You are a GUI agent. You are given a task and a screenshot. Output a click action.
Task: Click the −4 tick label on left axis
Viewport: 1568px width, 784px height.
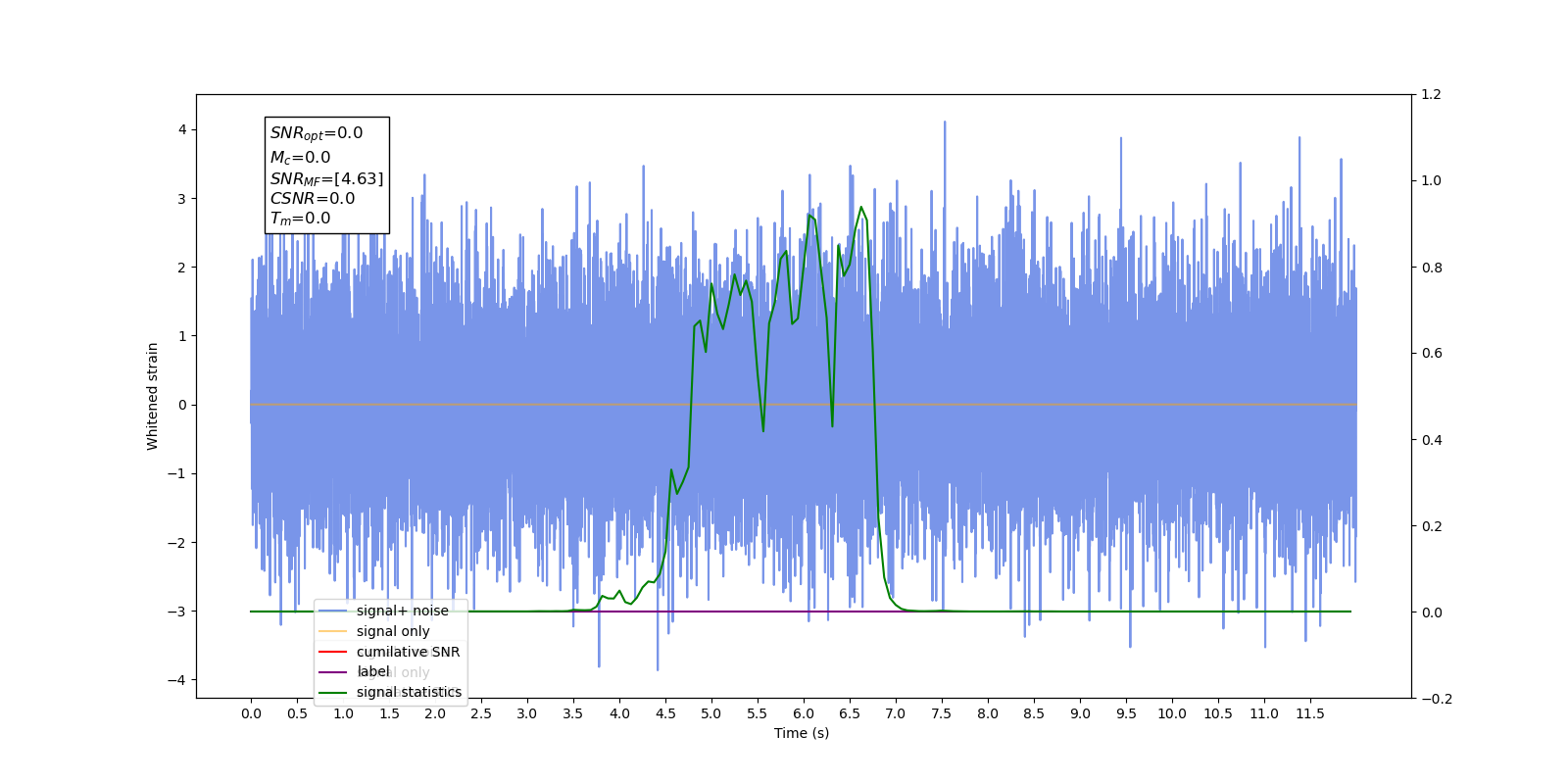(x=176, y=680)
